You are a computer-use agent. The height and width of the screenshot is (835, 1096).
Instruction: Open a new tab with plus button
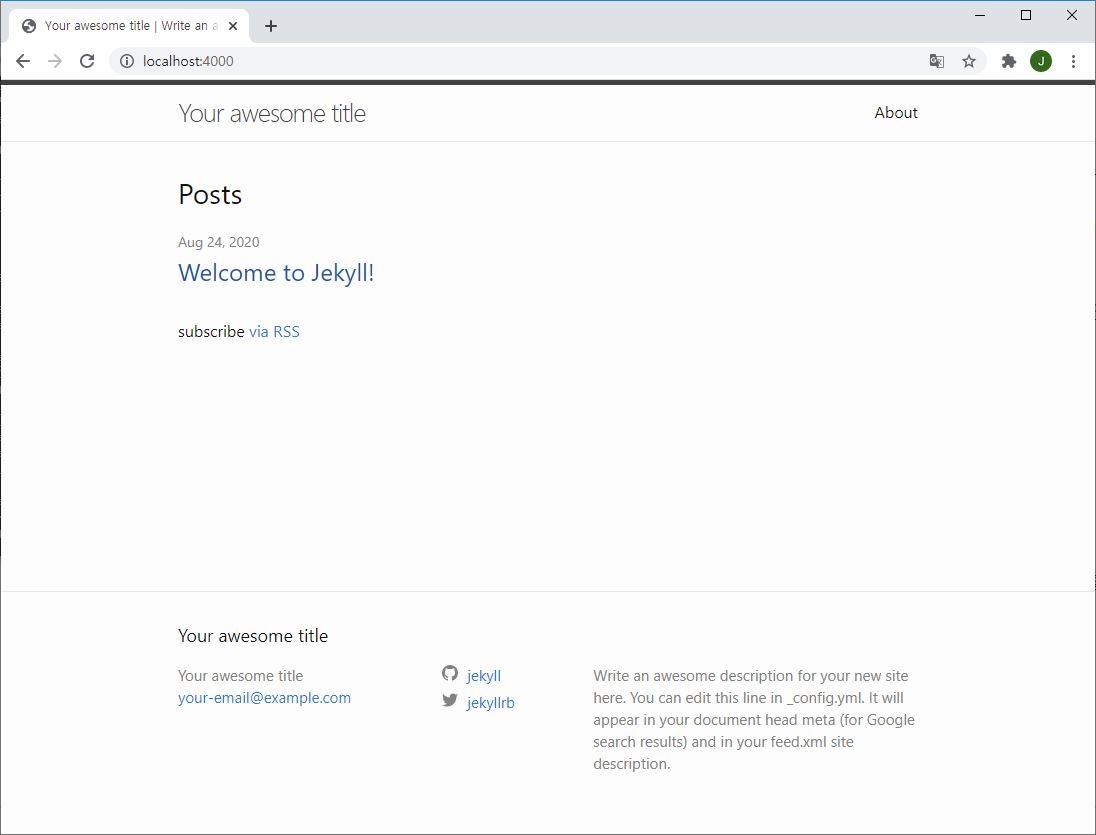271,26
